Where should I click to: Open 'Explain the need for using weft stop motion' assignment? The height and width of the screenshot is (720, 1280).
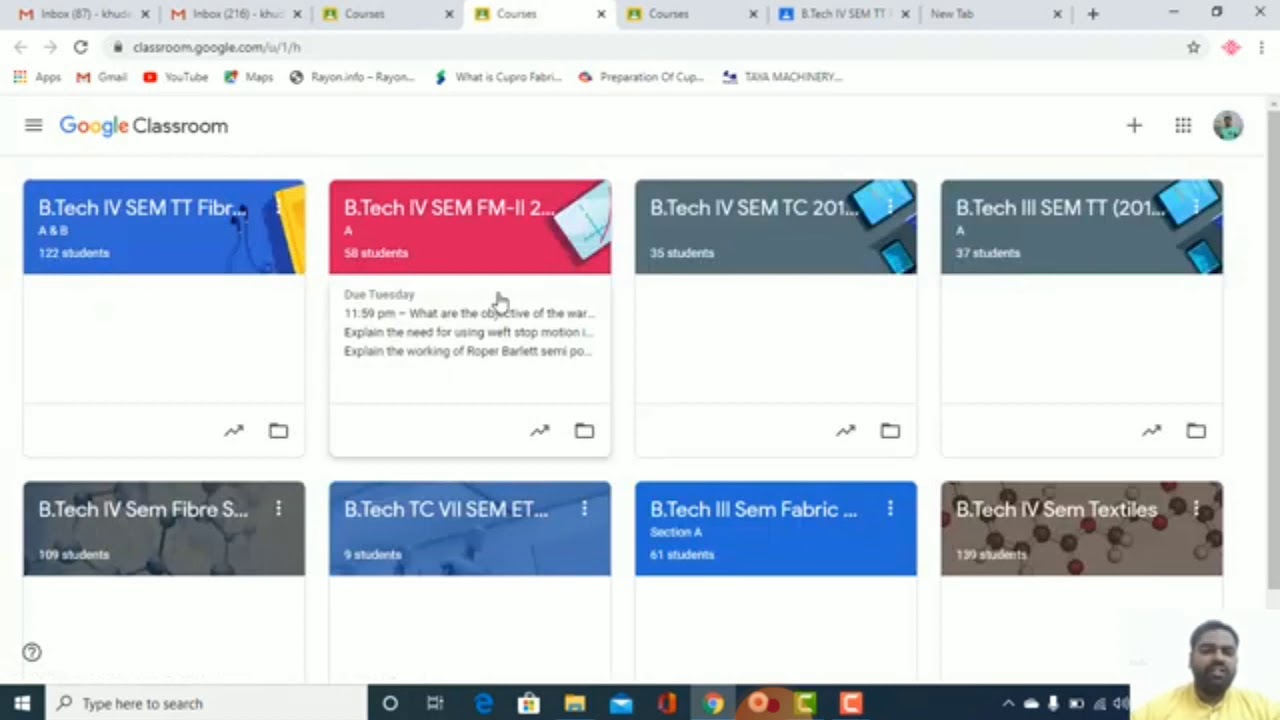tap(469, 332)
